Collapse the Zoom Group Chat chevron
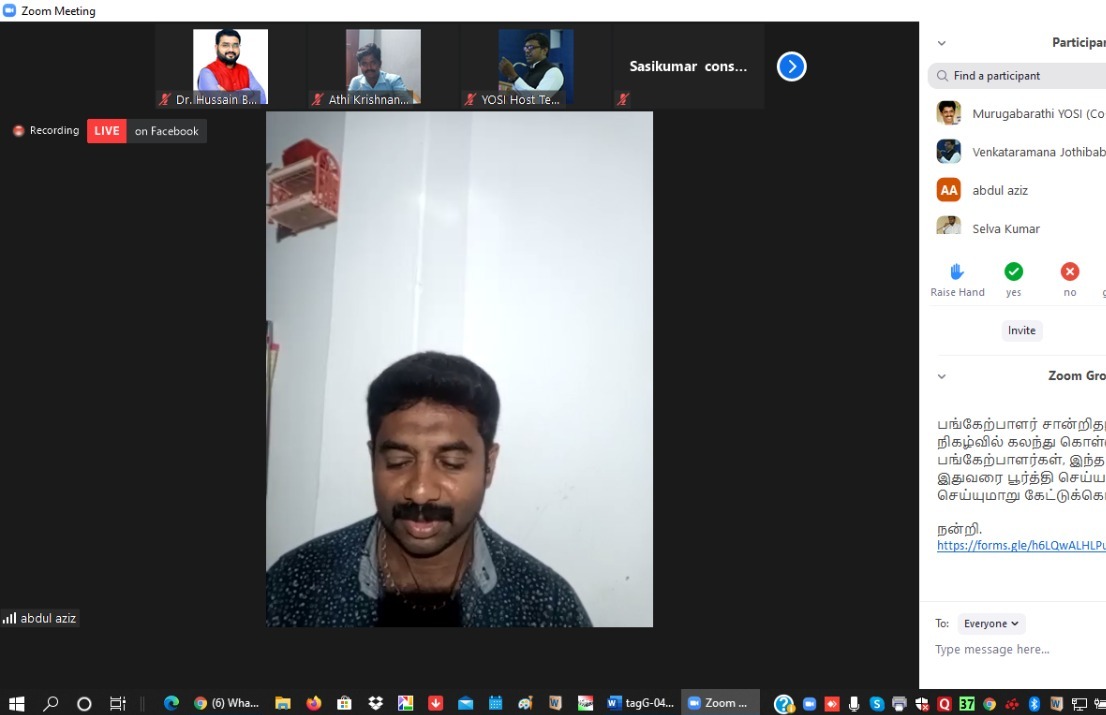 [x=941, y=376]
